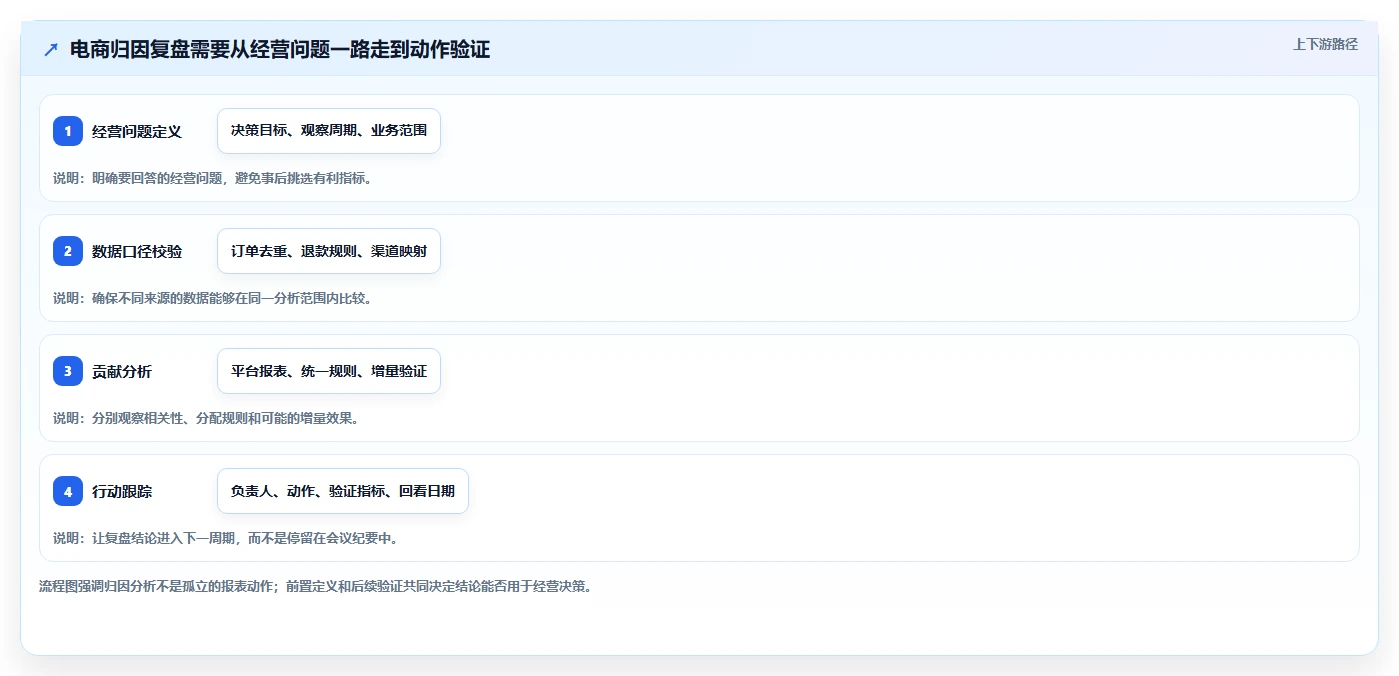Click the note 分别观察相关性
The image size is (1399, 676).
pos(206,418)
